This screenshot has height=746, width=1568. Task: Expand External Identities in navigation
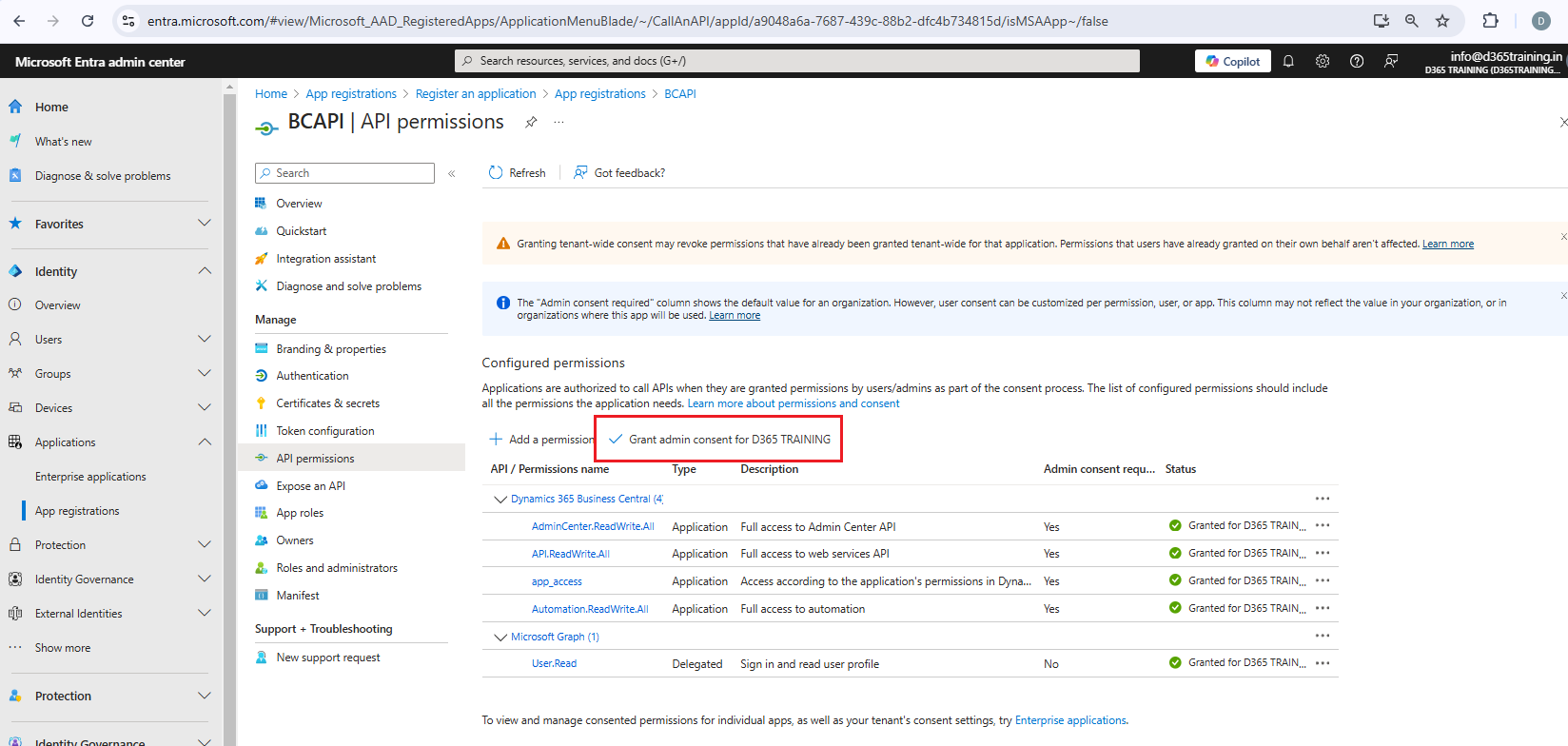(205, 613)
